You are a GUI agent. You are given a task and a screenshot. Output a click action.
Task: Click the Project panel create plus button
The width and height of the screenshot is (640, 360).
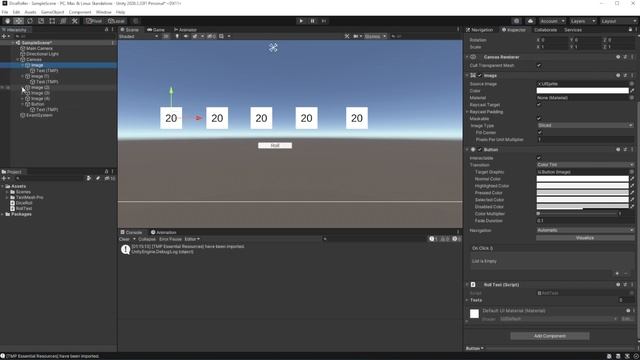5,178
